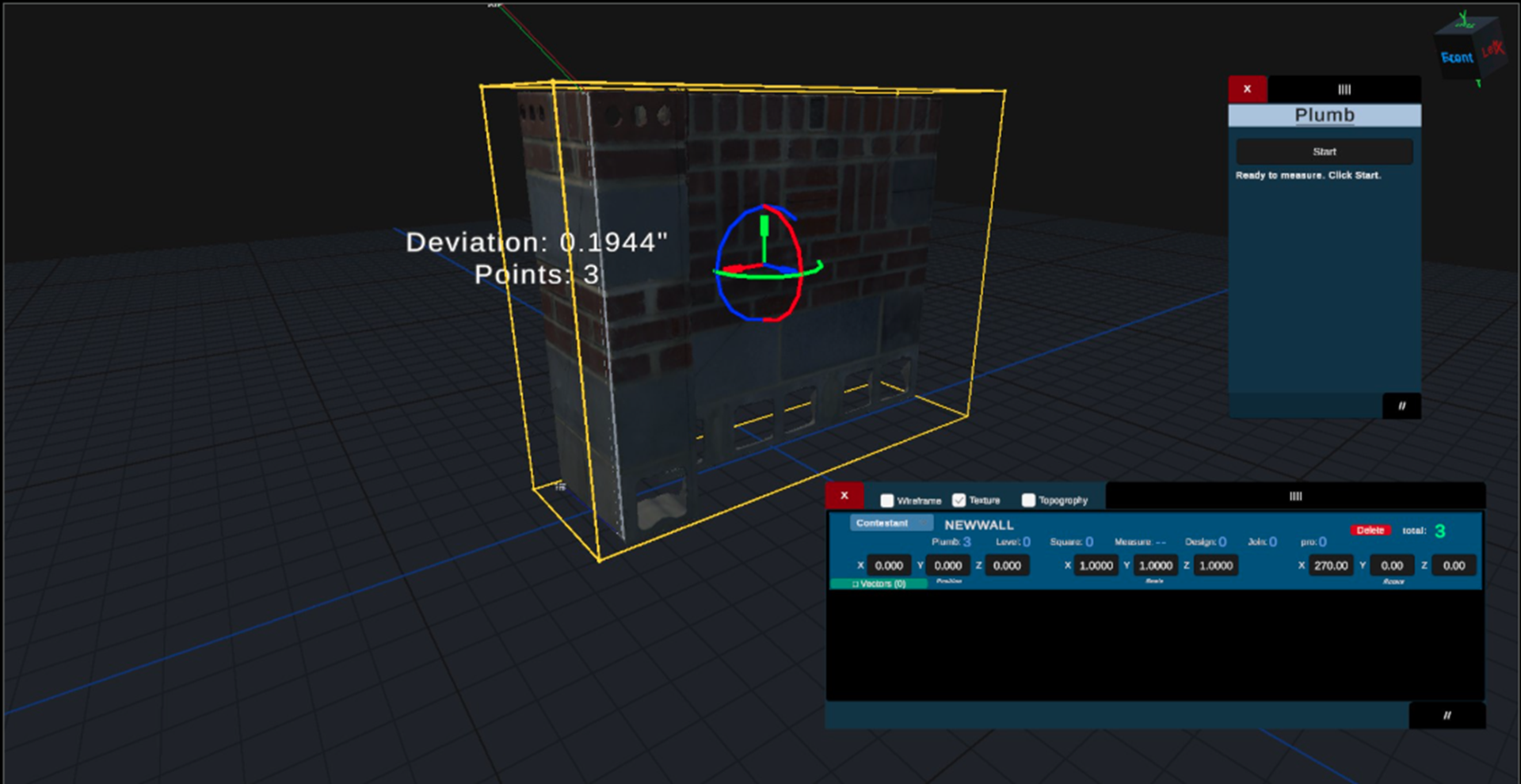Click the green Y-axis arrow on gizmo

click(x=764, y=227)
